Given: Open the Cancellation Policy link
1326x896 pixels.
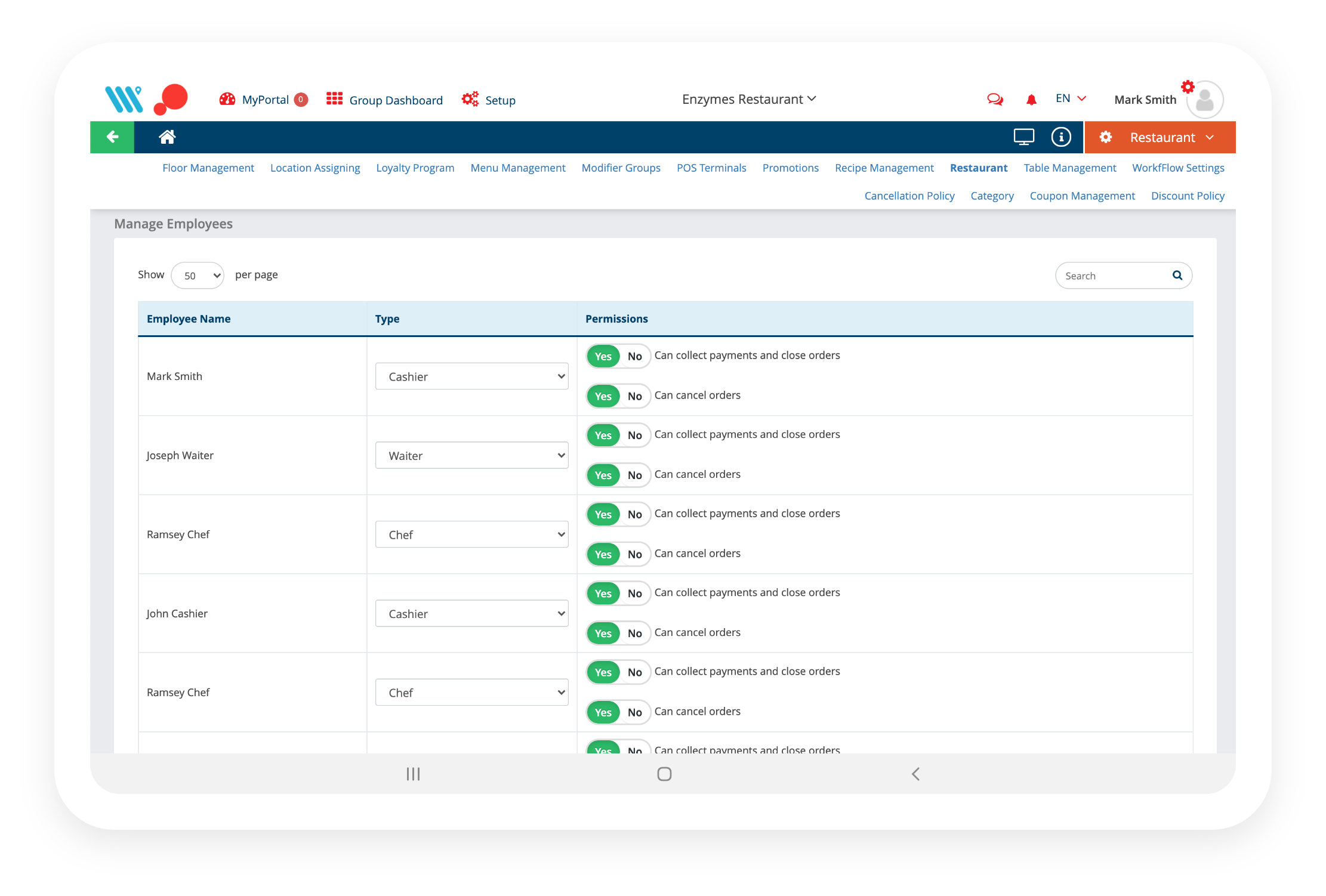Looking at the screenshot, I should point(909,196).
